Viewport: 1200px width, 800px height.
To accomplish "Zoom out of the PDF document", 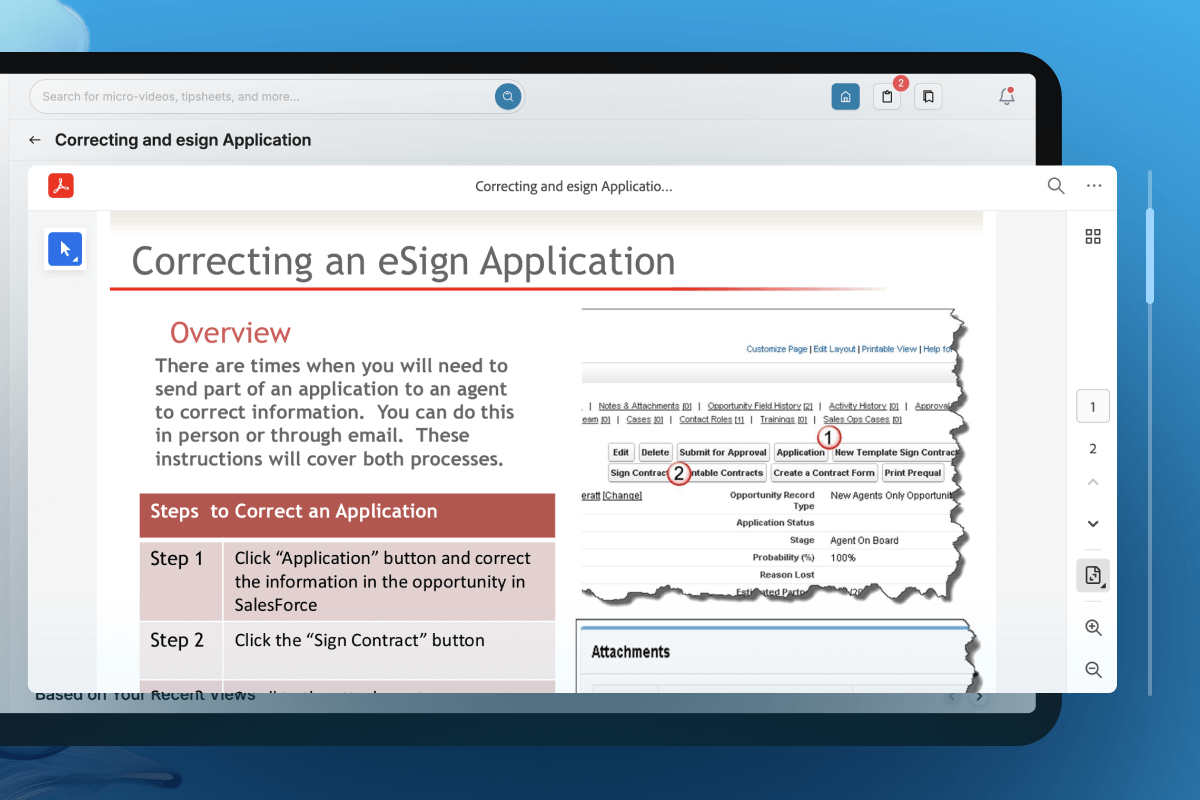I will pos(1093,670).
